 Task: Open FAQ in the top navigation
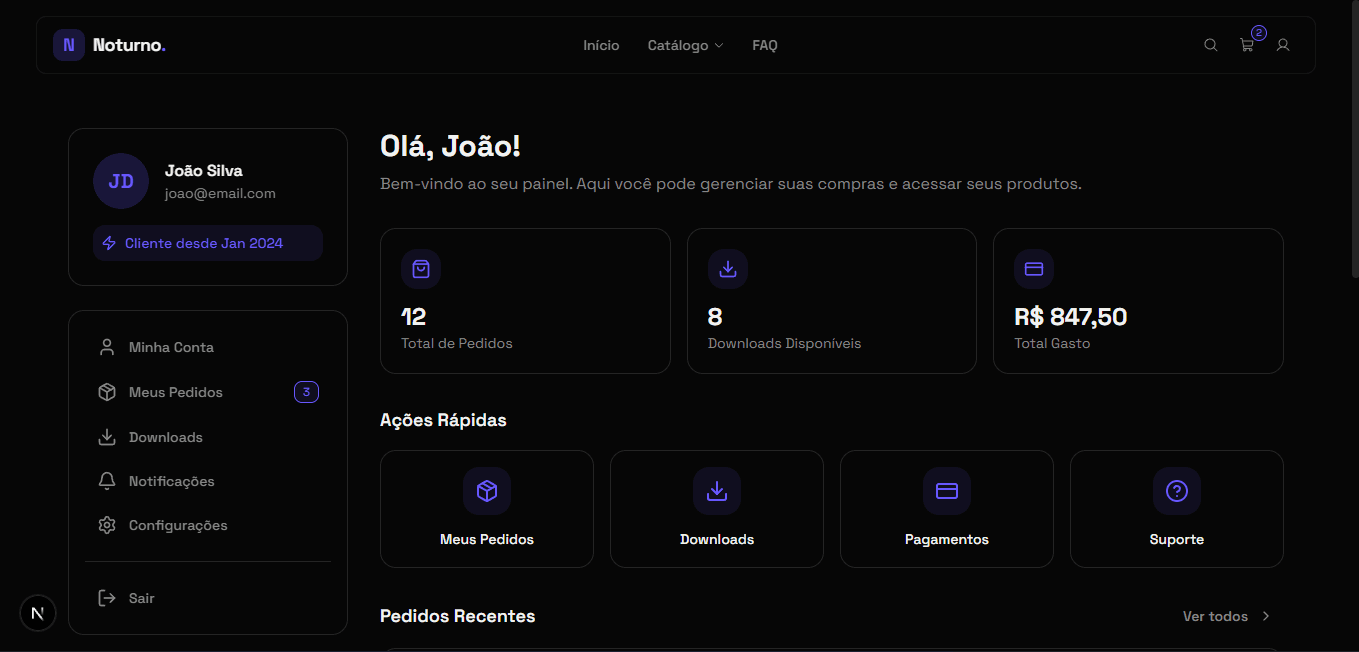point(765,45)
